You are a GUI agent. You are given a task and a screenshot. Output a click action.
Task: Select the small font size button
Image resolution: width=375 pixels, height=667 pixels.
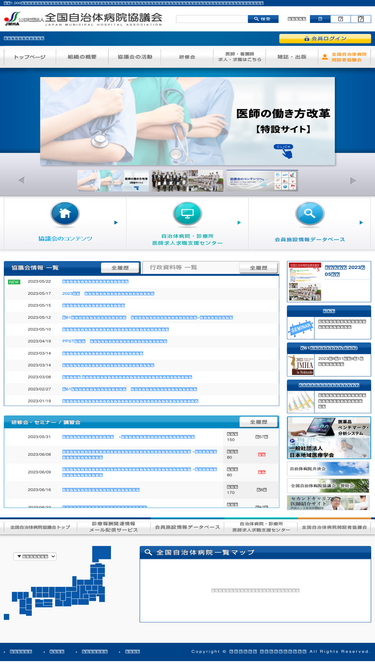(320, 19)
